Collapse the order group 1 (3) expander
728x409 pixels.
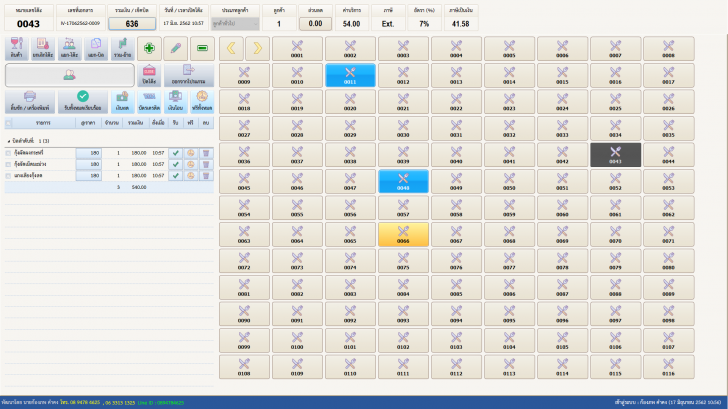click(x=8, y=141)
